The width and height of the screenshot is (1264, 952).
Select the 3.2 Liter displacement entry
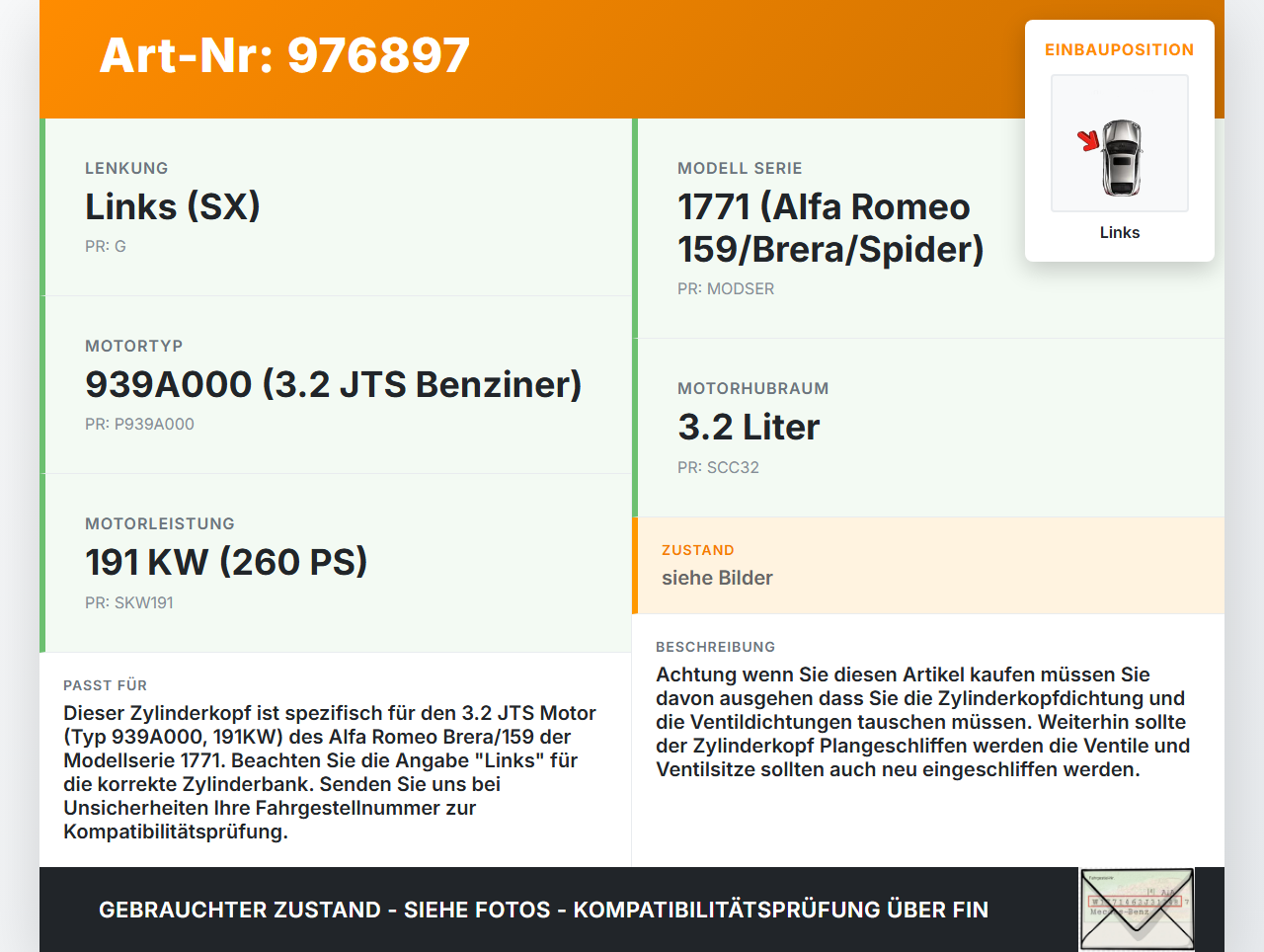coord(748,427)
